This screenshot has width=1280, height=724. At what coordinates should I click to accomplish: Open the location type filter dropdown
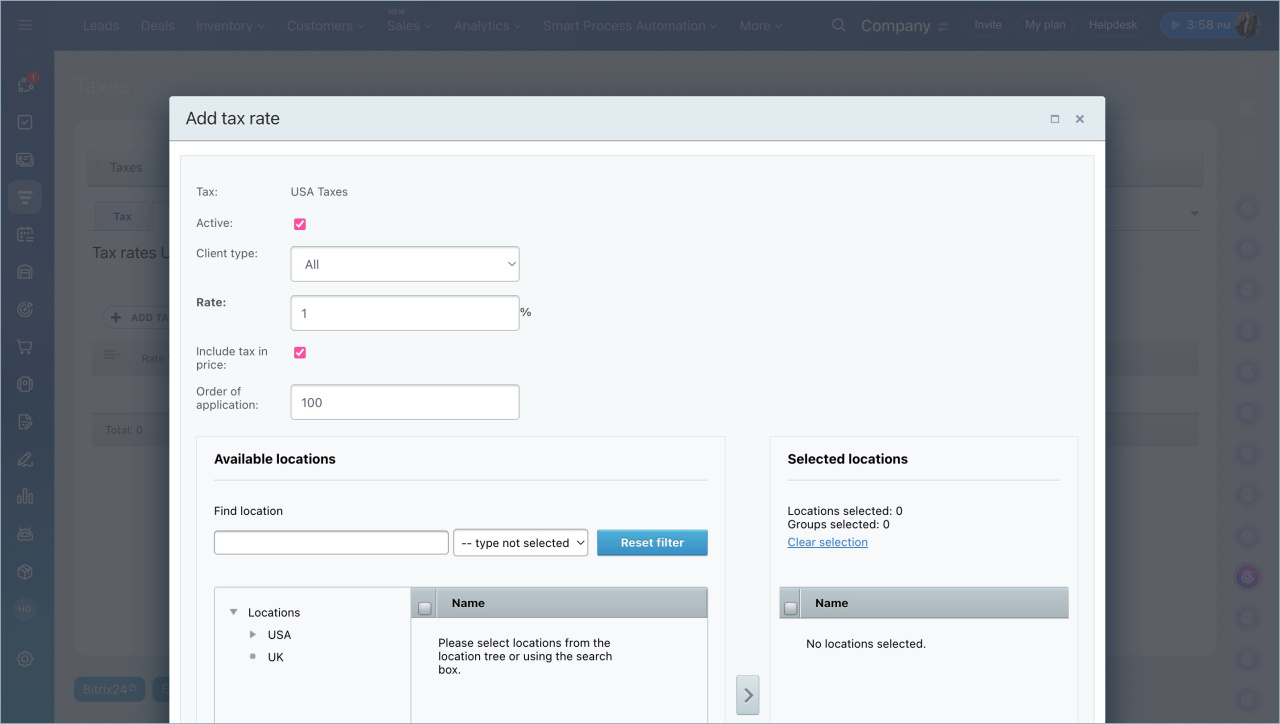coord(520,543)
